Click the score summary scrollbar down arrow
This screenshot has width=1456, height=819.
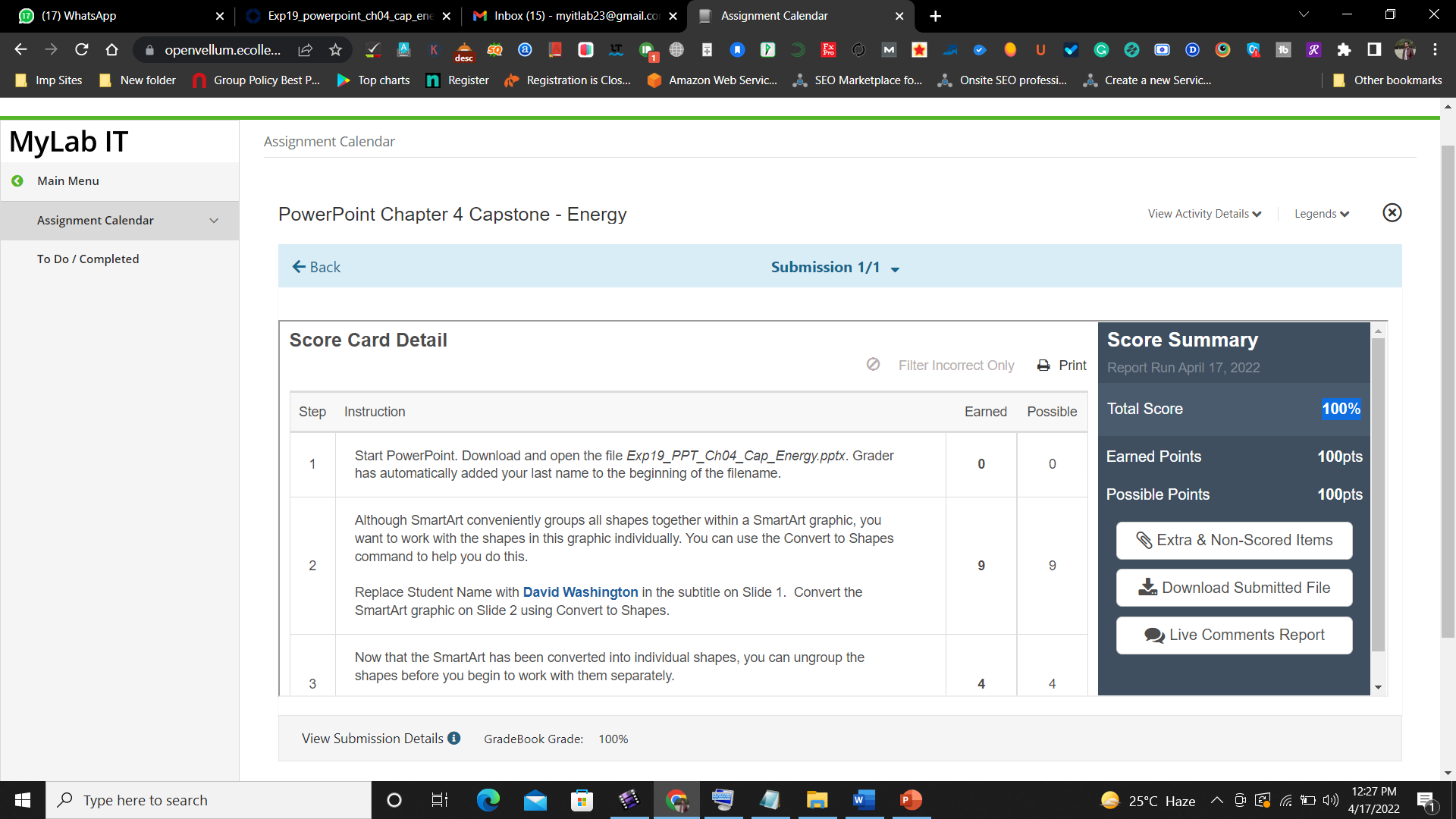(1378, 688)
